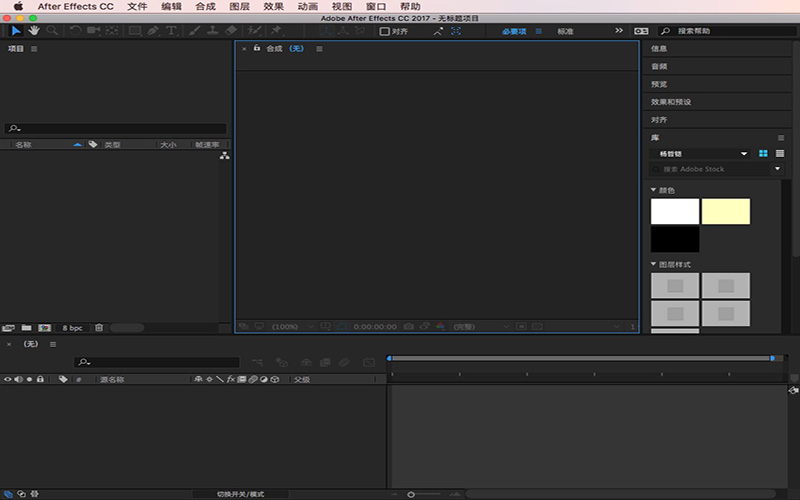Viewport: 800px width, 500px height.
Task: Open the timeline panel menu
Action: click(53, 344)
